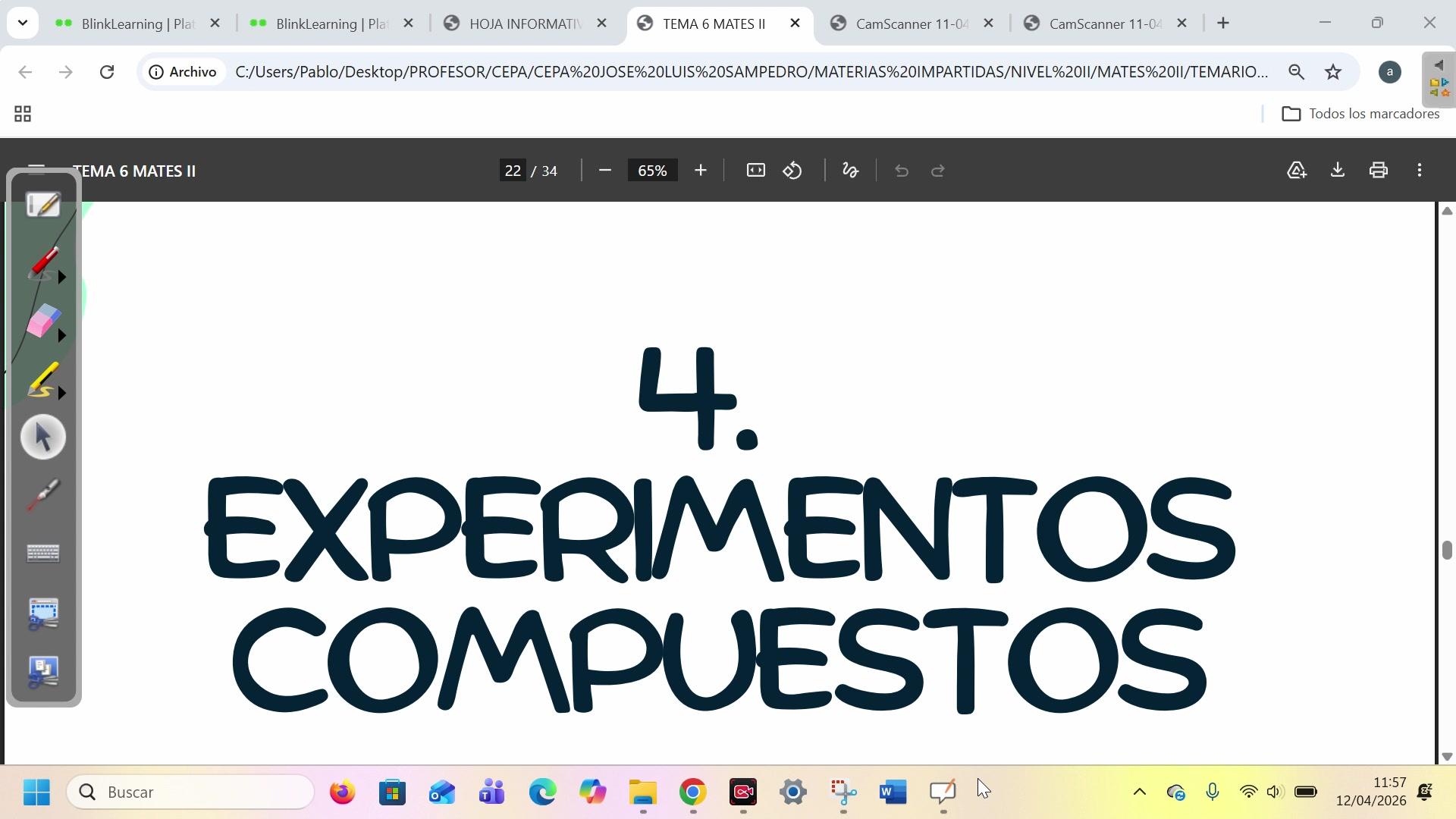This screenshot has height=819, width=1456.
Task: Select the arrow cursor tool
Action: (x=43, y=438)
